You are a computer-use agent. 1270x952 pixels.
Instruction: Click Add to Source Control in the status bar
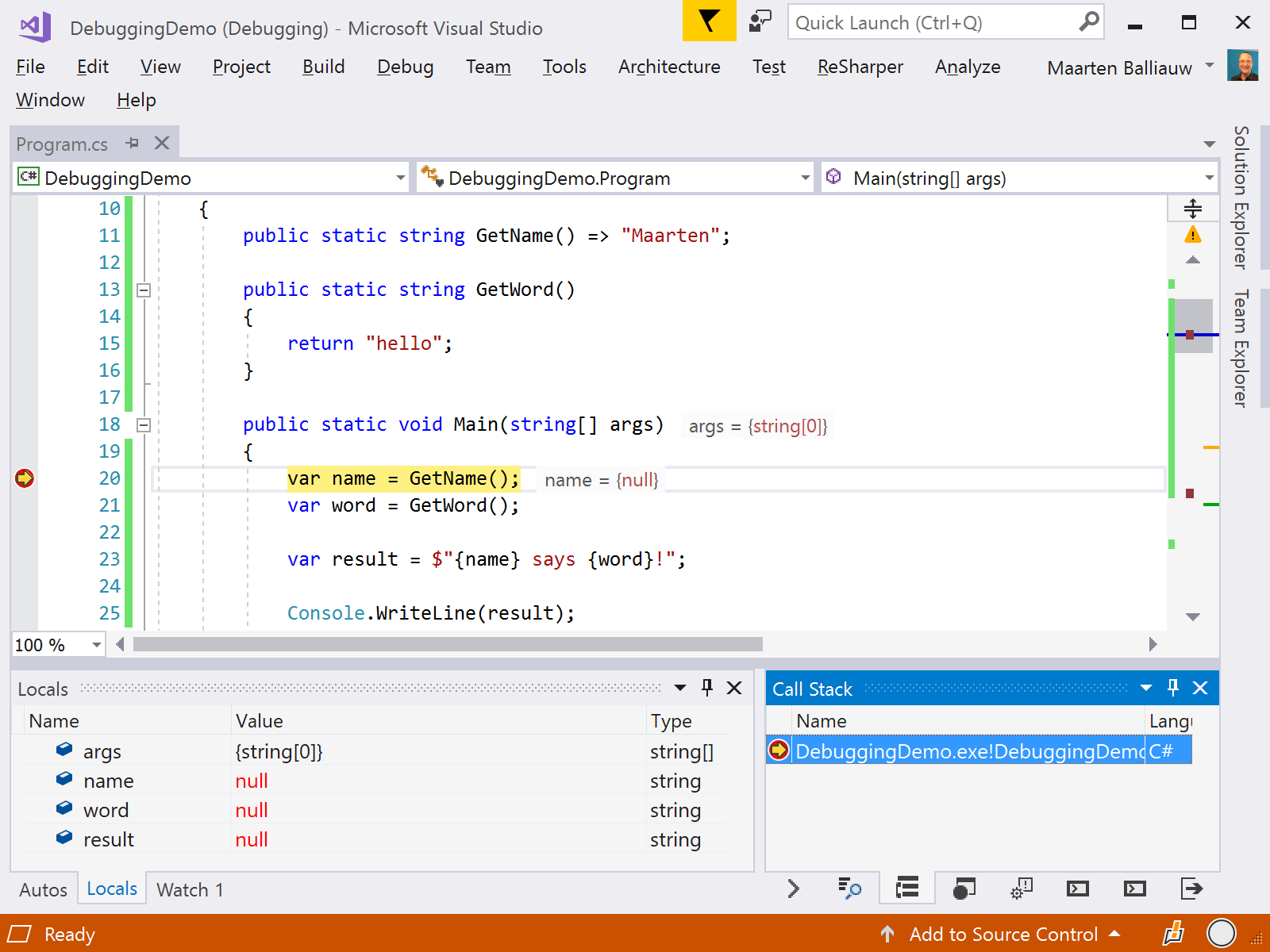tap(1005, 934)
